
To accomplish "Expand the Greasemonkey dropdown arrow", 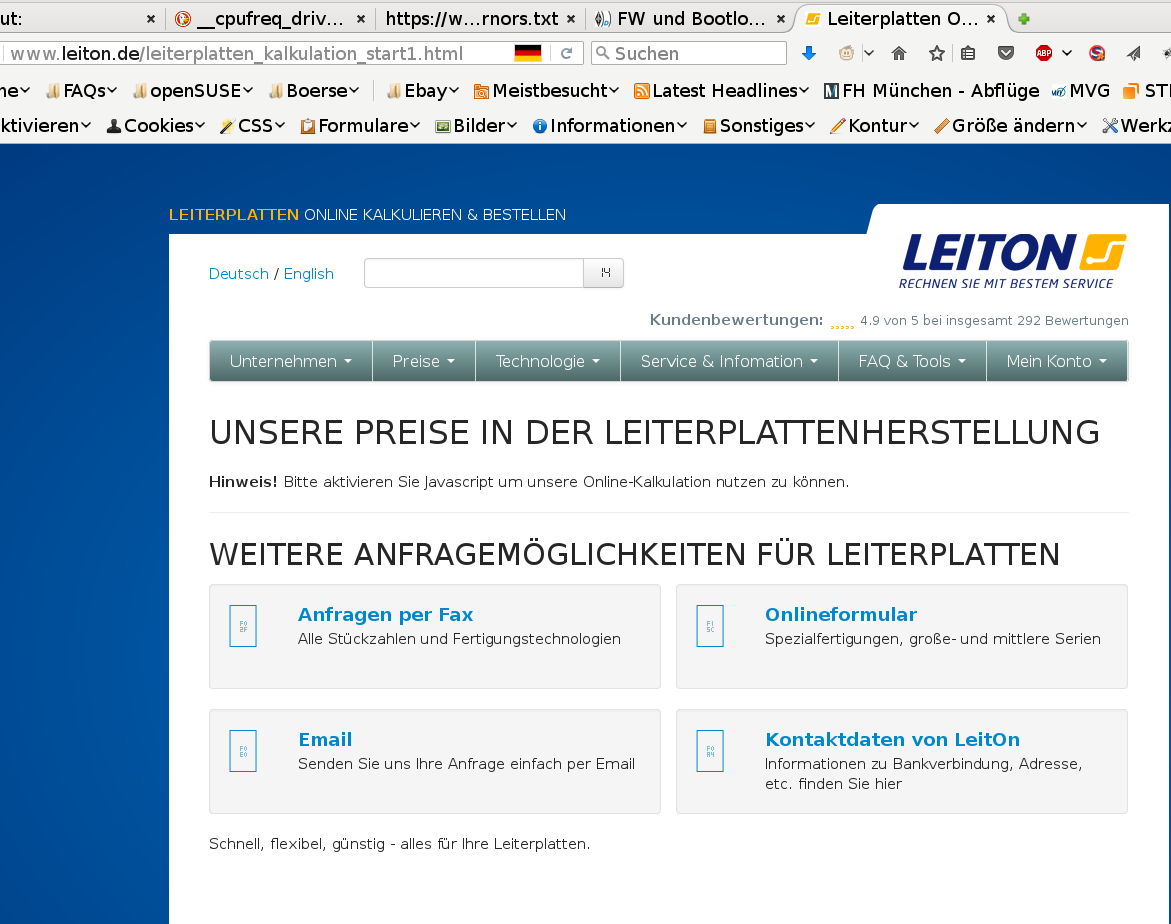I will pos(869,53).
